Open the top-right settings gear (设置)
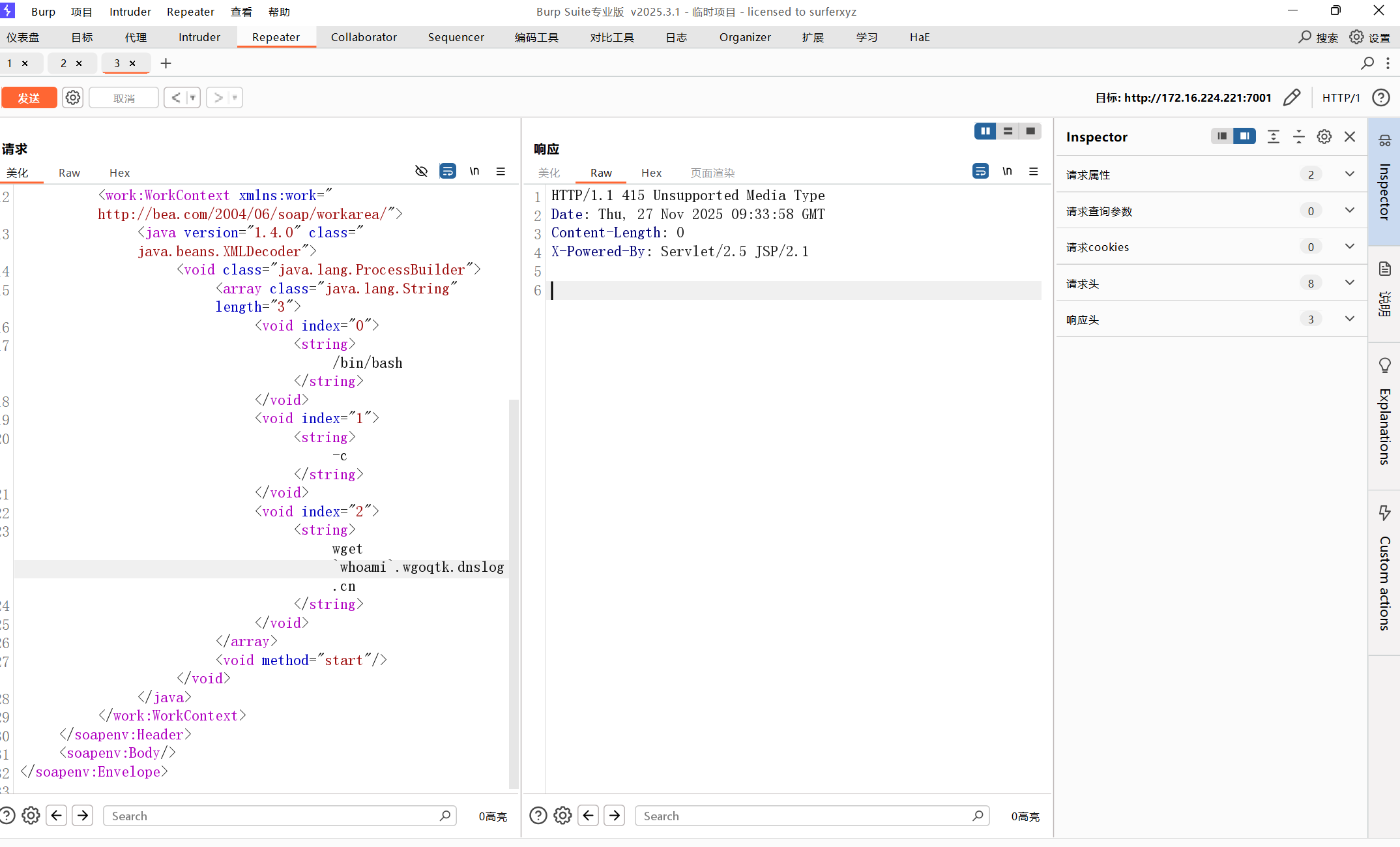The image size is (1400, 847). [1356, 37]
